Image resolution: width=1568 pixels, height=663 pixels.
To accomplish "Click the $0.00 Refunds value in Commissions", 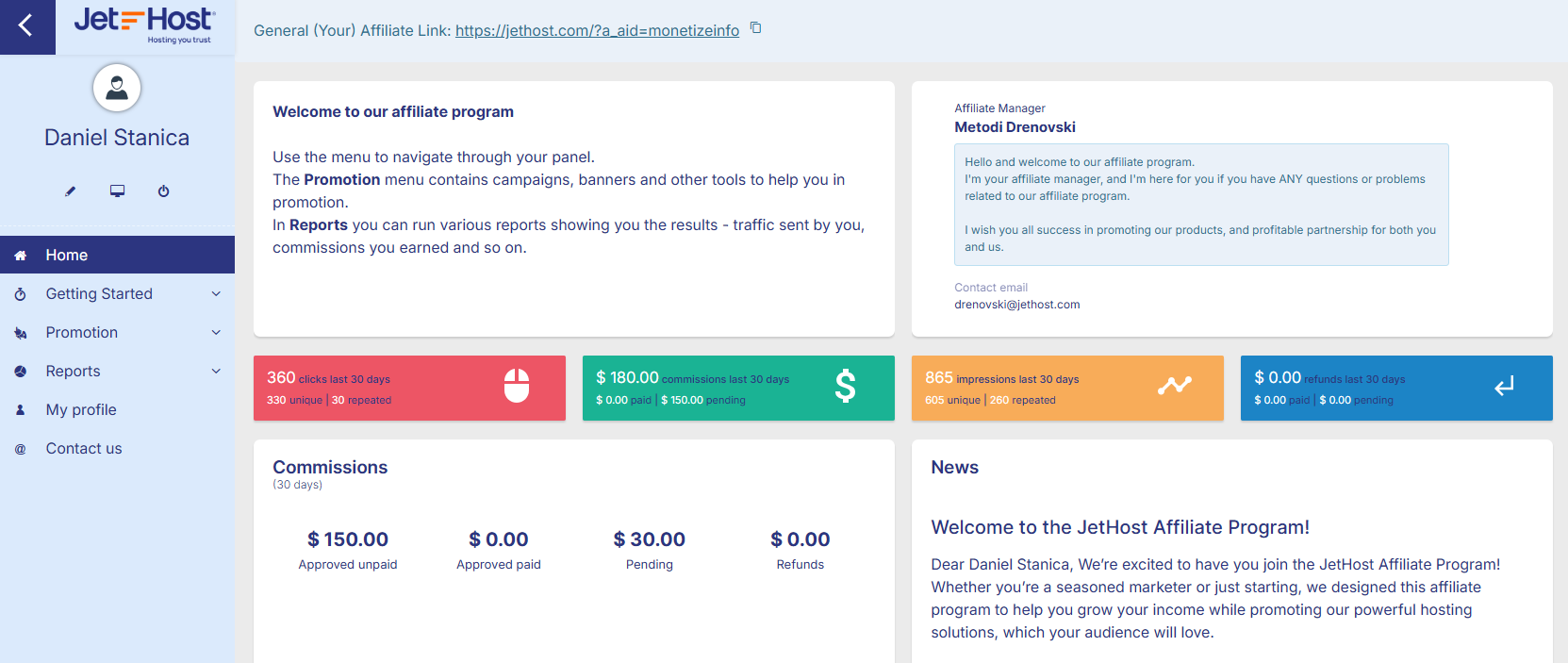I will point(801,539).
